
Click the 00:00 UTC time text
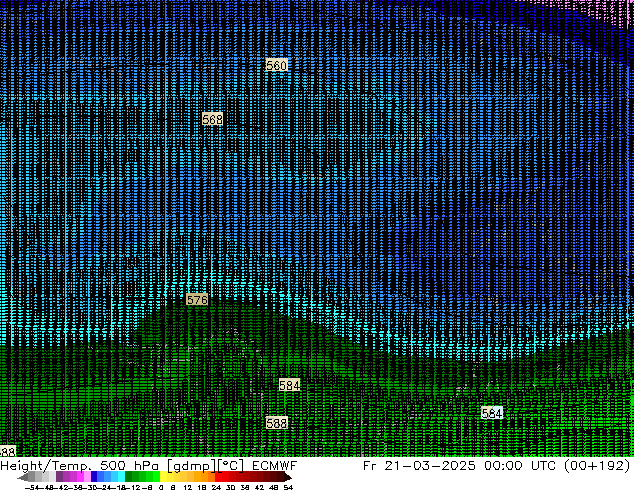point(522,465)
